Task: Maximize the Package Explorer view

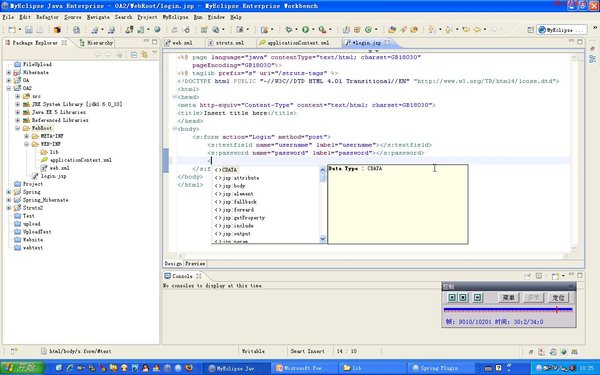Action: [155, 41]
